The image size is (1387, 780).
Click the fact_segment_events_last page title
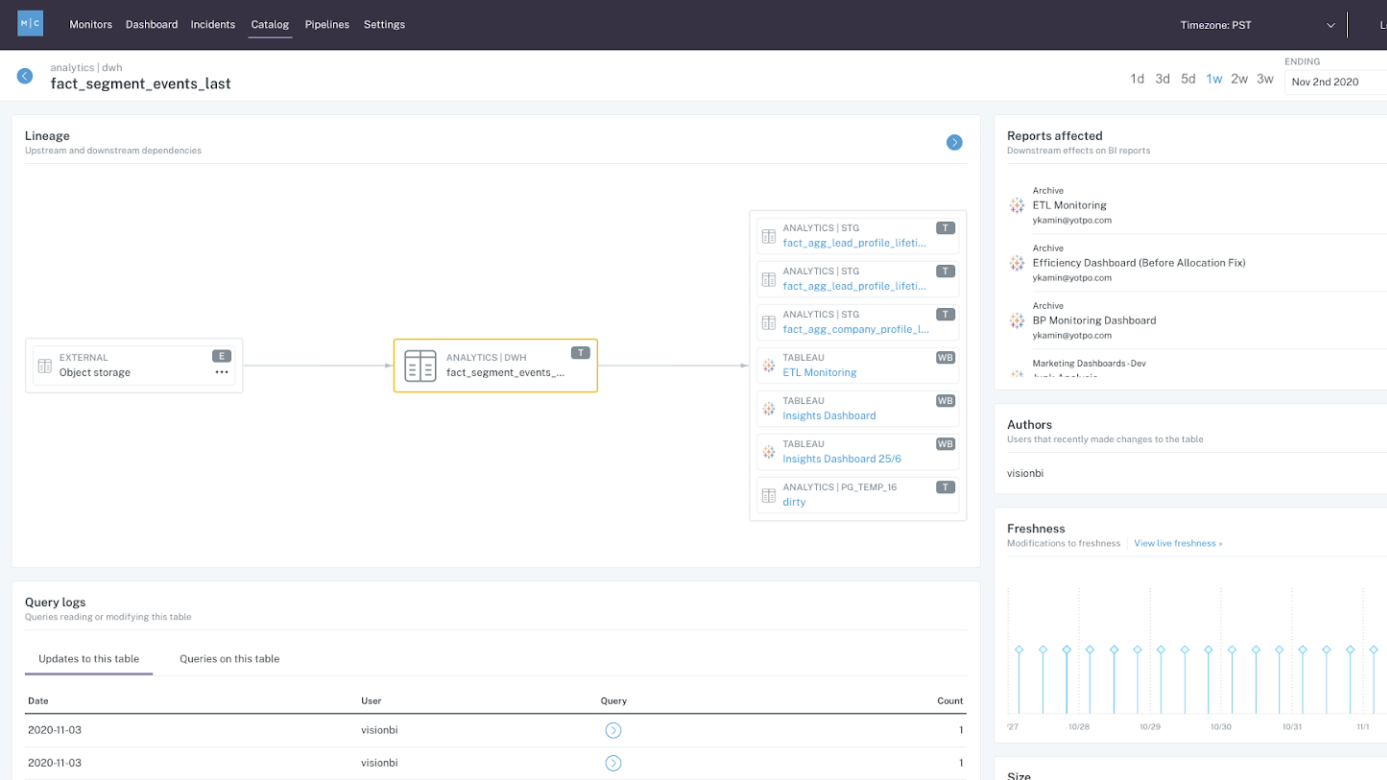tap(141, 84)
